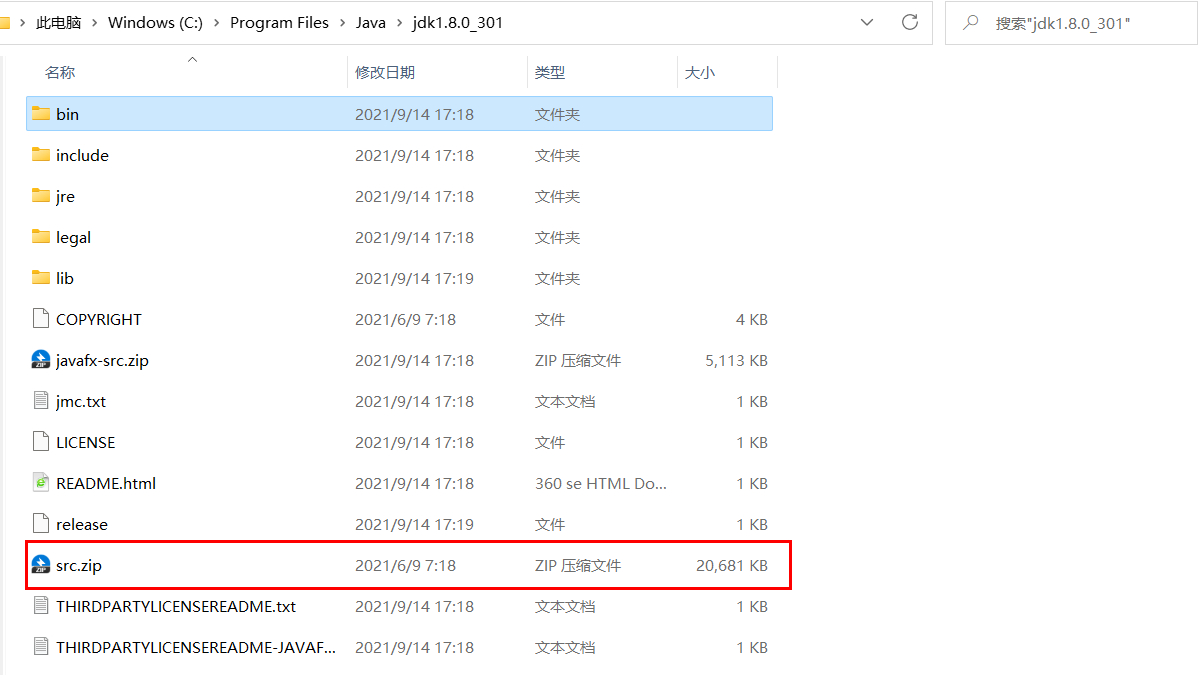Click the 5,113 KB size value
Screen dimensions: 1204x675
click(x=736, y=360)
